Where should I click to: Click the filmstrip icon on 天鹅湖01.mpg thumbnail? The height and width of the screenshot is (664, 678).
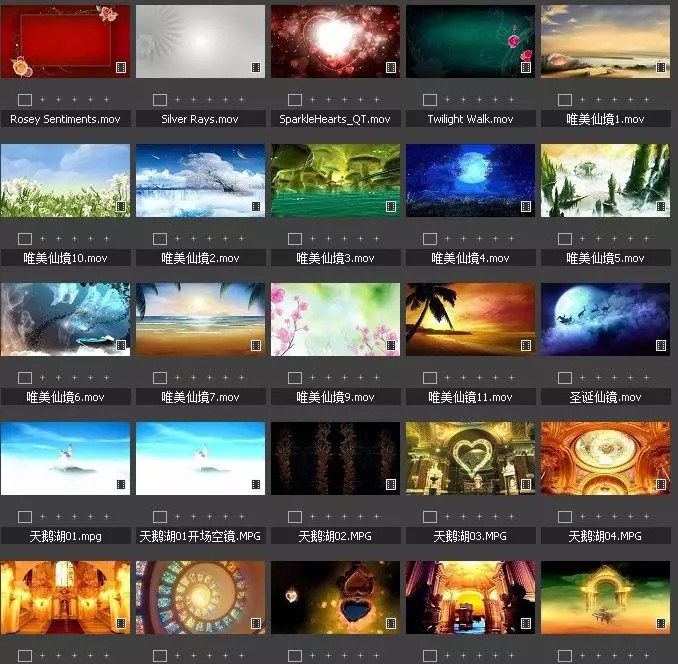tap(121, 484)
